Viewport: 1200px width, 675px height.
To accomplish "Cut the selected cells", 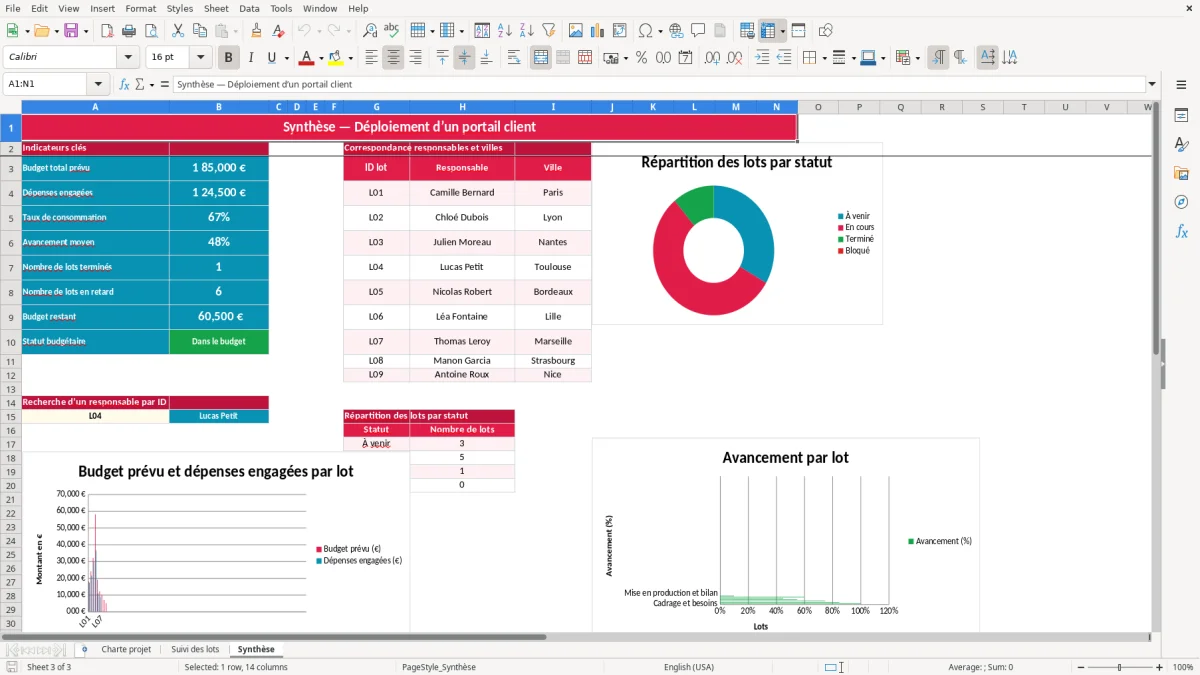I will click(178, 31).
